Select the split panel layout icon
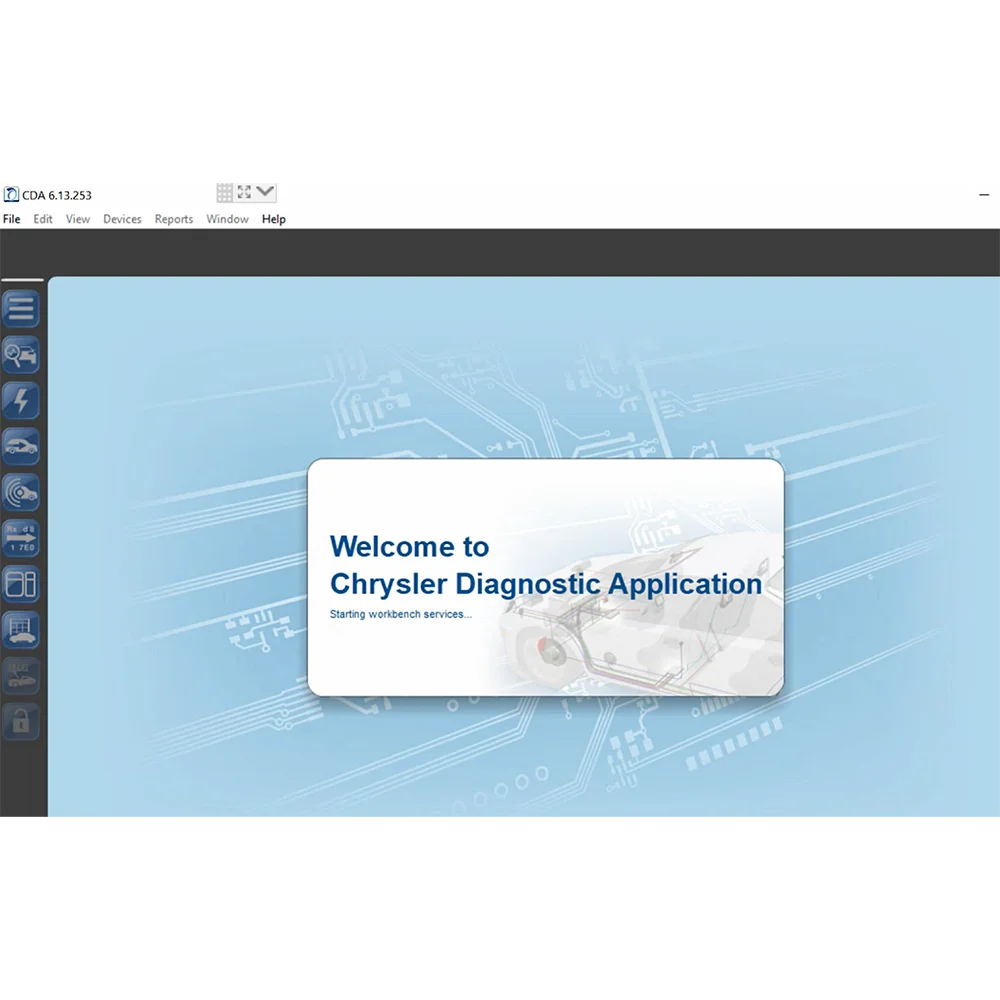 21,584
